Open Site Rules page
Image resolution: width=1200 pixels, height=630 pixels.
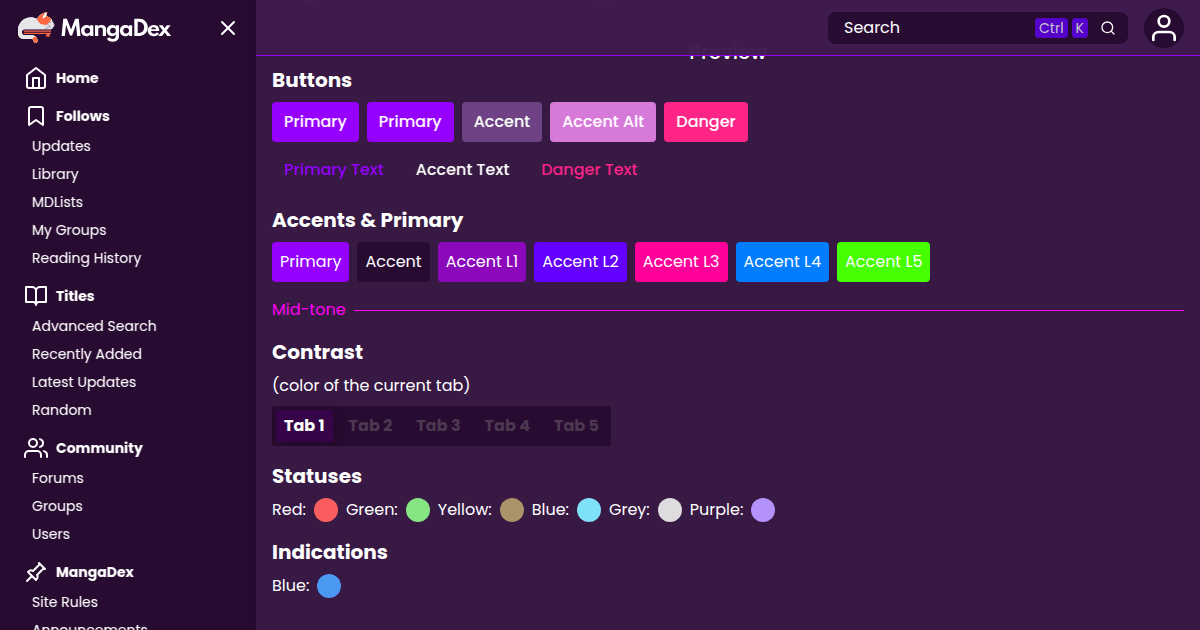(65, 602)
